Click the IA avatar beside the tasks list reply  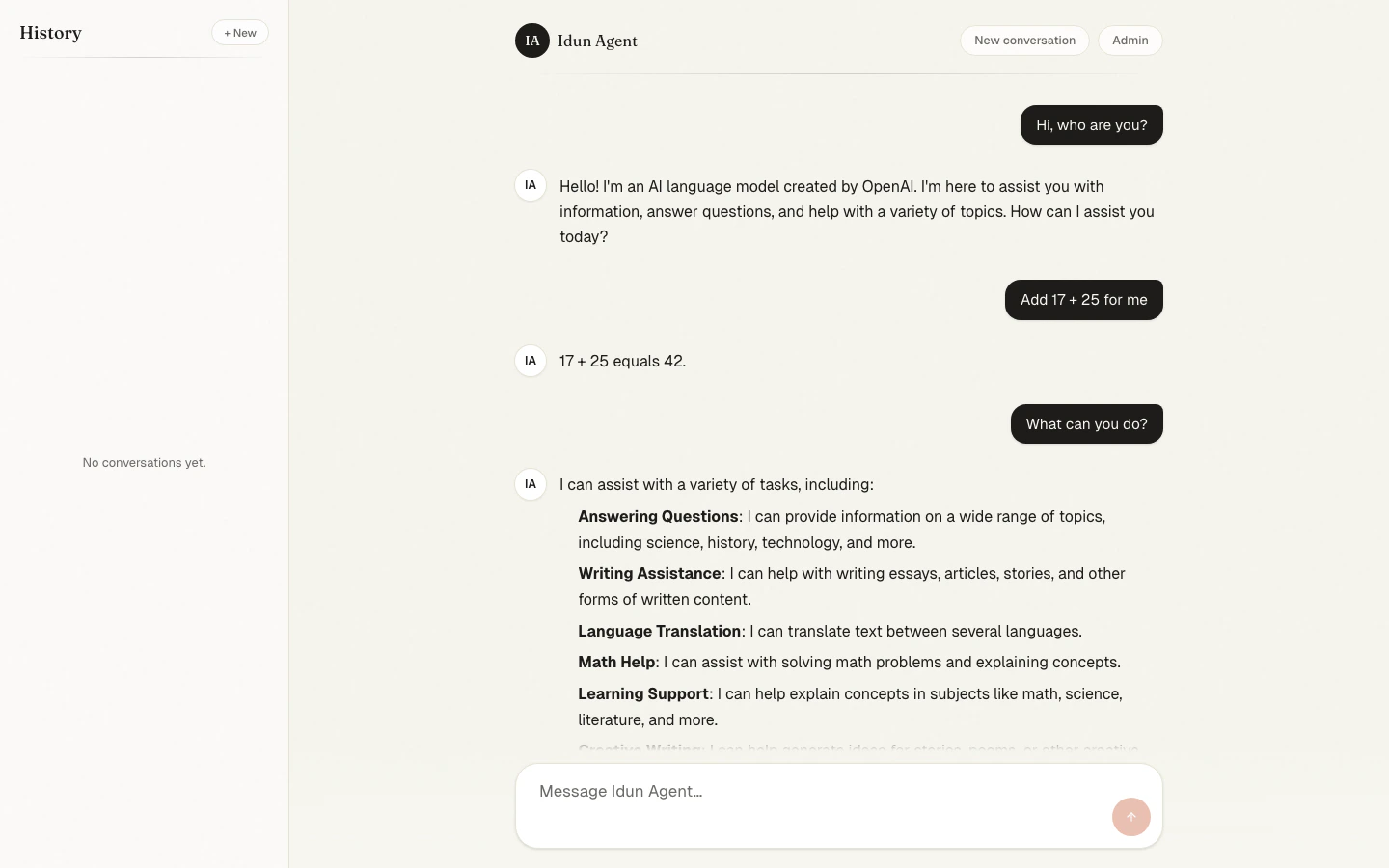pyautogui.click(x=531, y=484)
